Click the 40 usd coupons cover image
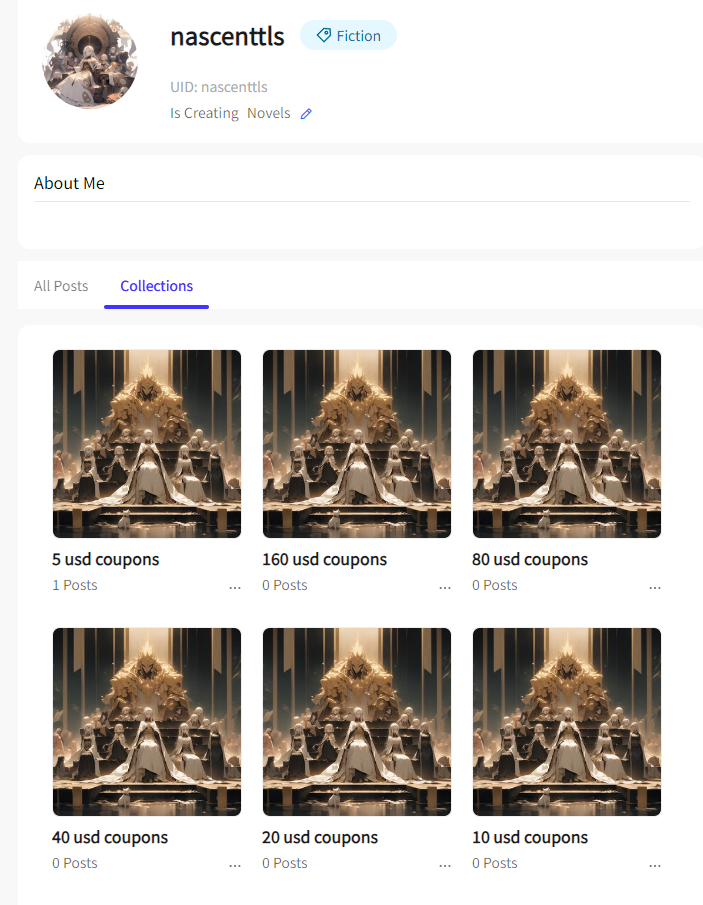The height and width of the screenshot is (905, 703). 147,722
